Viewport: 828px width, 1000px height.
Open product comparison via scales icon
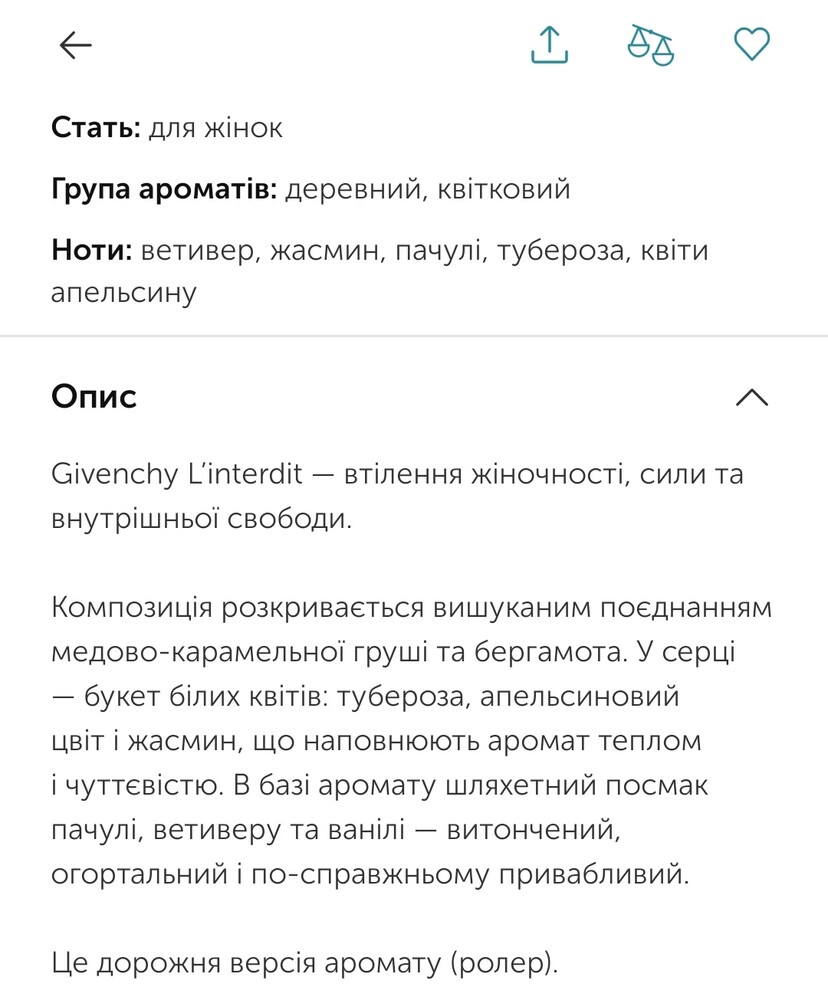(x=650, y=44)
